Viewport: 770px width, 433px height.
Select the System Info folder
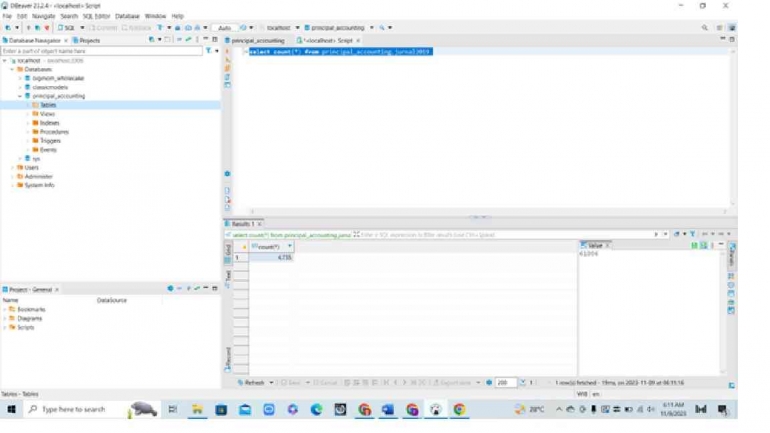[x=39, y=185]
